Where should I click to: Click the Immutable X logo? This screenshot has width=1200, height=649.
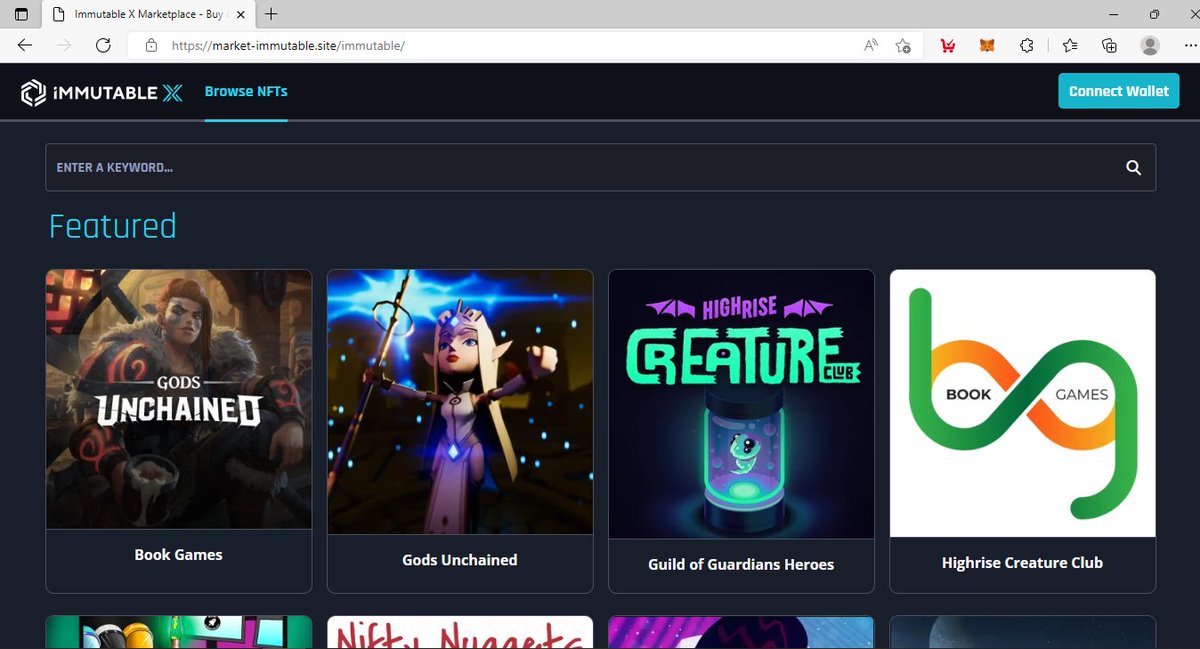pos(102,92)
